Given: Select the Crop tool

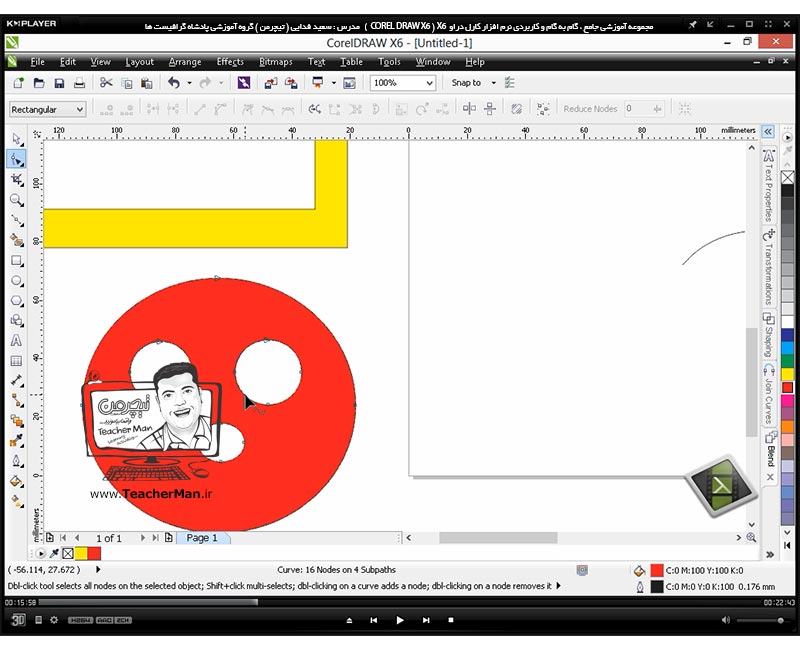Looking at the screenshot, I should [16, 180].
